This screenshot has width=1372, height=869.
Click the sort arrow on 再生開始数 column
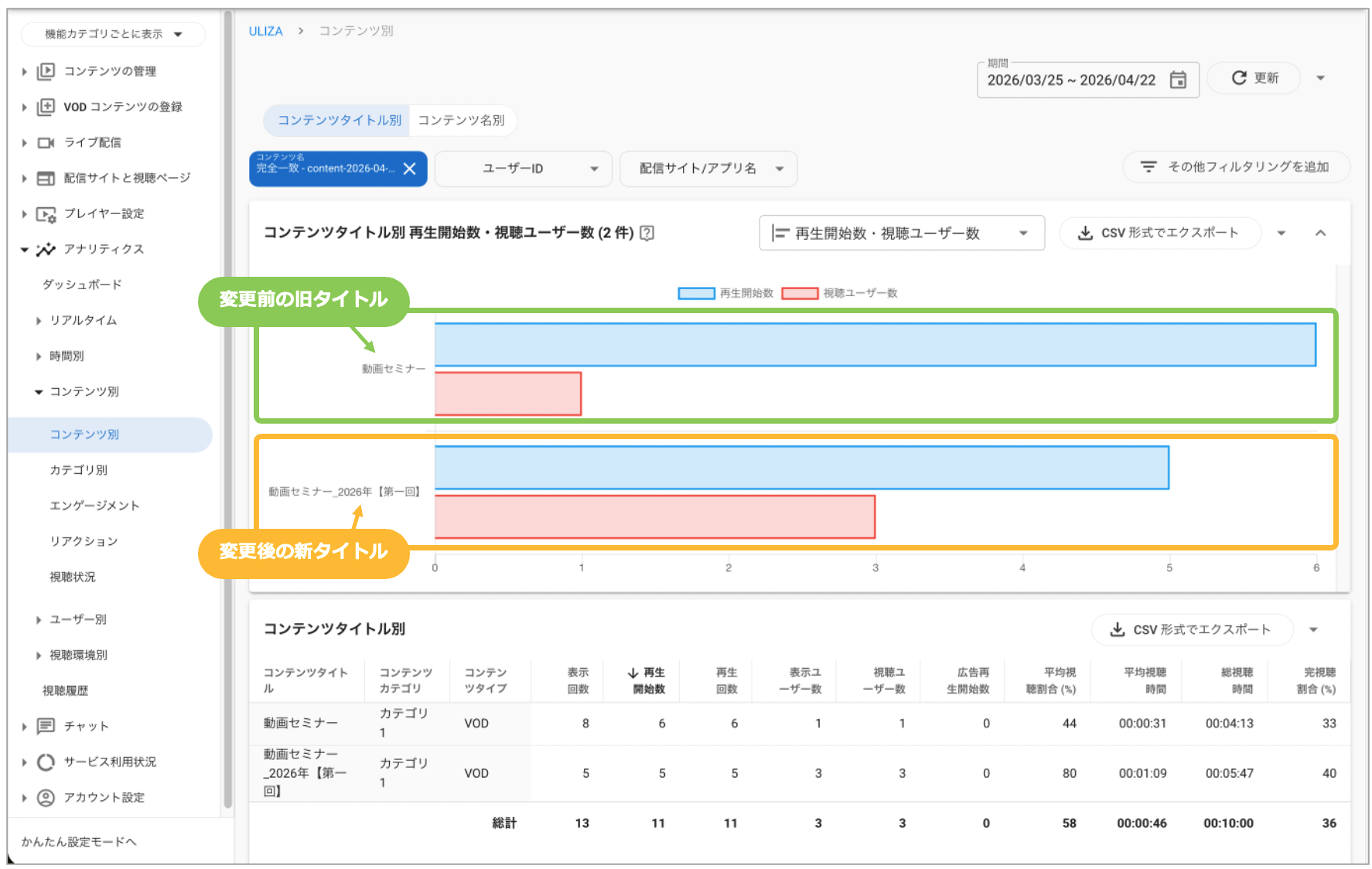point(633,673)
